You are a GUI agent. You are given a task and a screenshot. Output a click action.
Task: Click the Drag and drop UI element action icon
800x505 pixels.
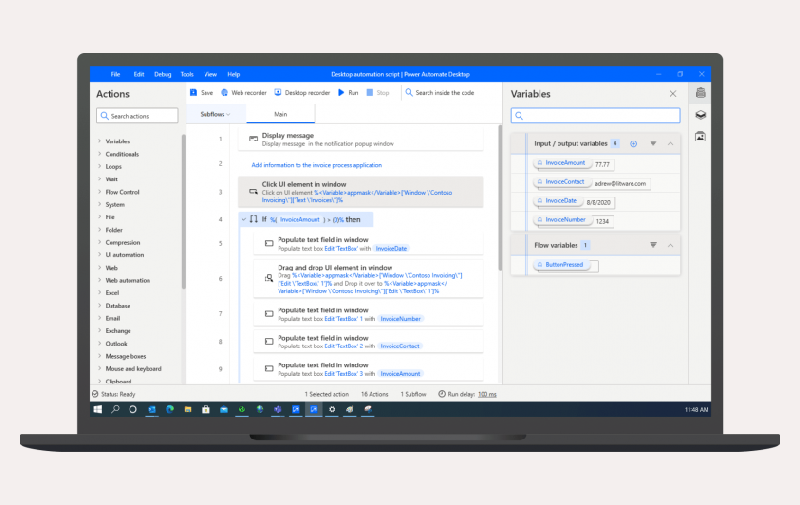pyautogui.click(x=269, y=278)
